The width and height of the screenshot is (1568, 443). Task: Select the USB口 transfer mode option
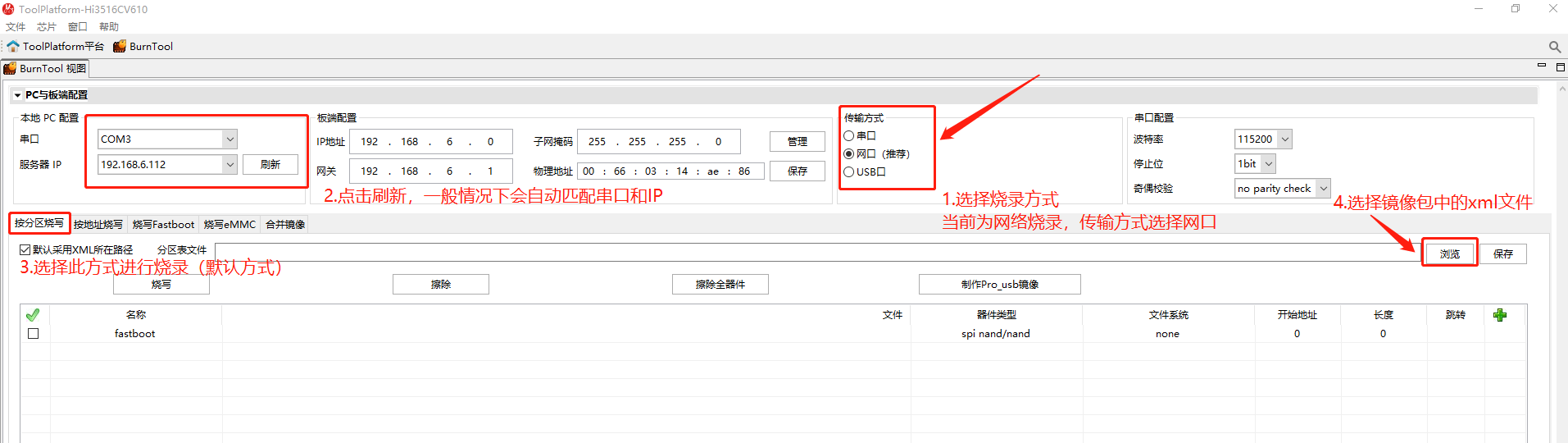(x=849, y=172)
